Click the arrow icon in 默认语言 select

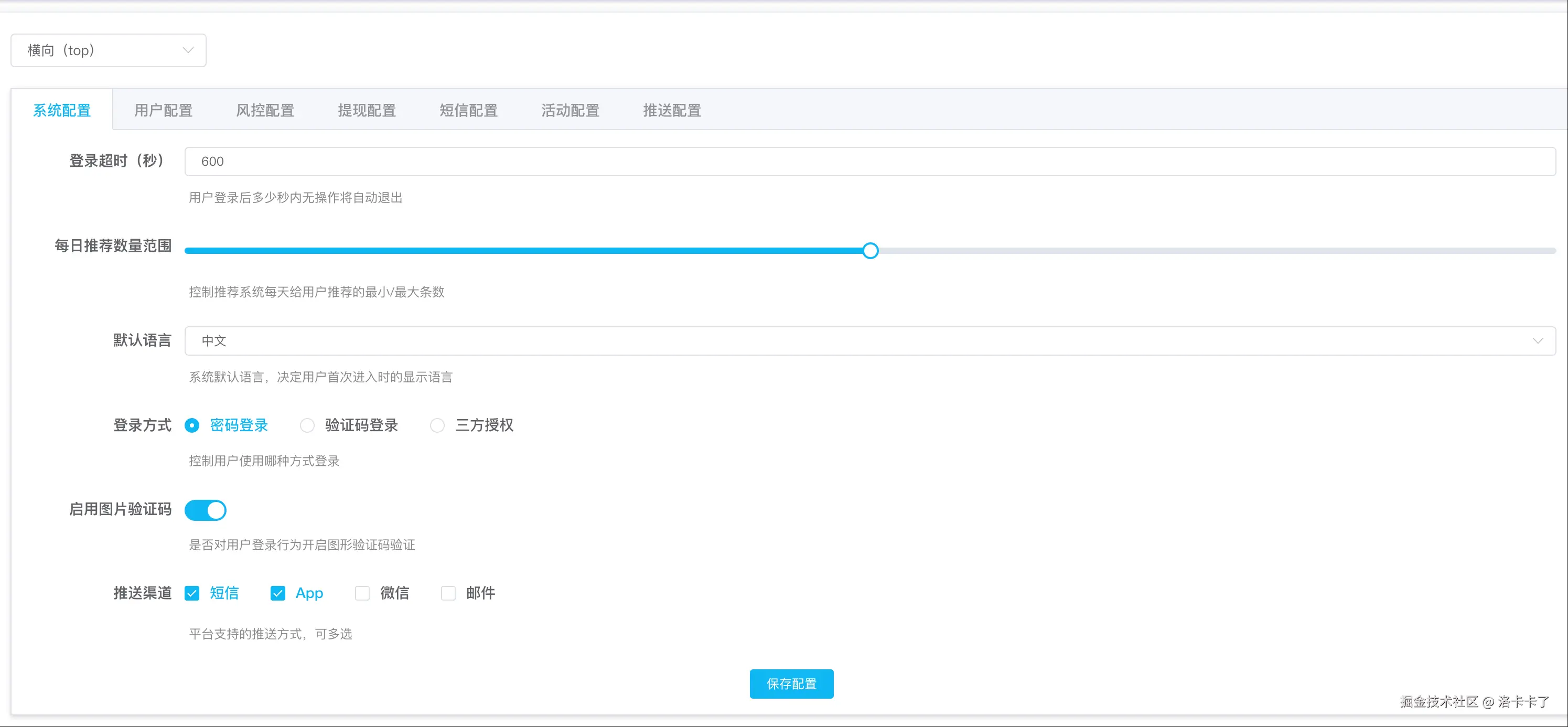pos(1538,341)
